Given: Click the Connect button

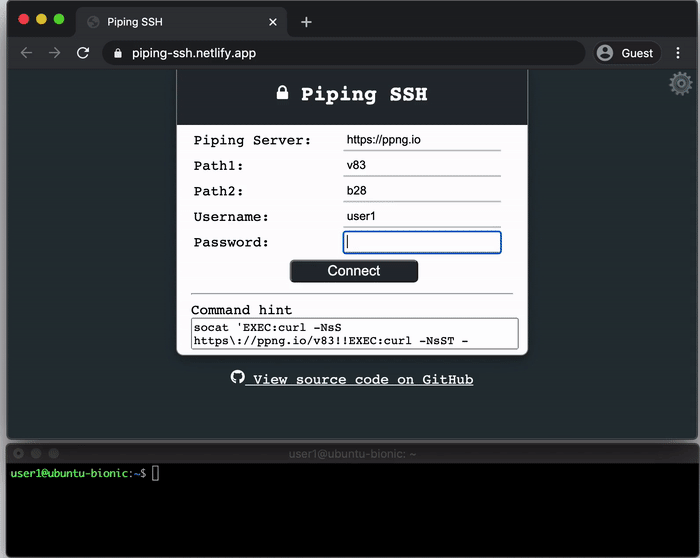Looking at the screenshot, I should (x=354, y=271).
